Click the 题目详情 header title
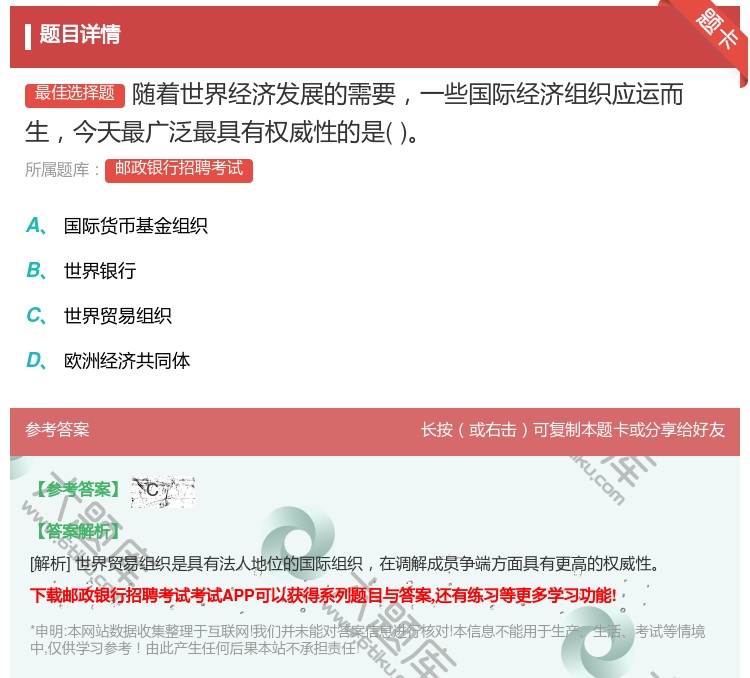Screen dimensions: 750x678 pos(80,34)
